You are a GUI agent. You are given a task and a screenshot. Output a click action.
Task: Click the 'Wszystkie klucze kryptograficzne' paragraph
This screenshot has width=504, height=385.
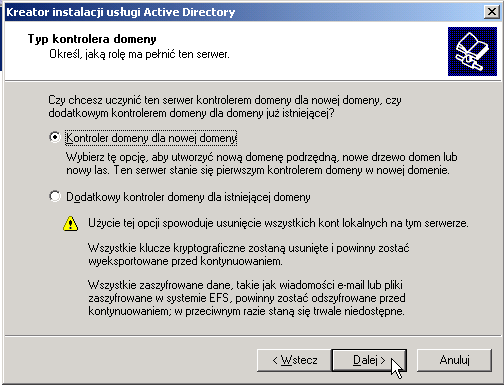(249, 254)
